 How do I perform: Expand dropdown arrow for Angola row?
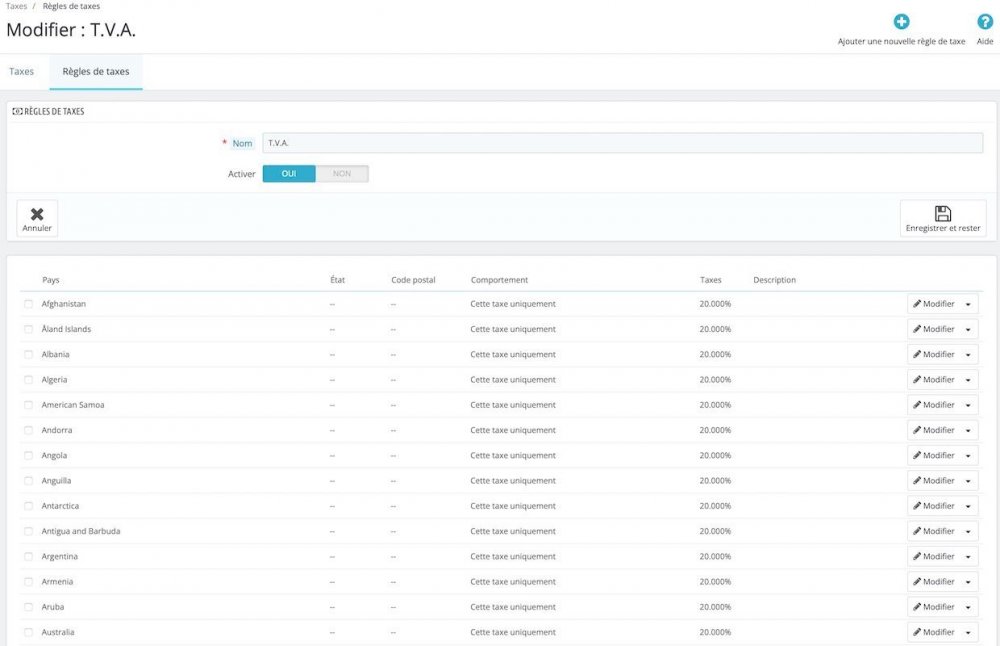(968, 455)
